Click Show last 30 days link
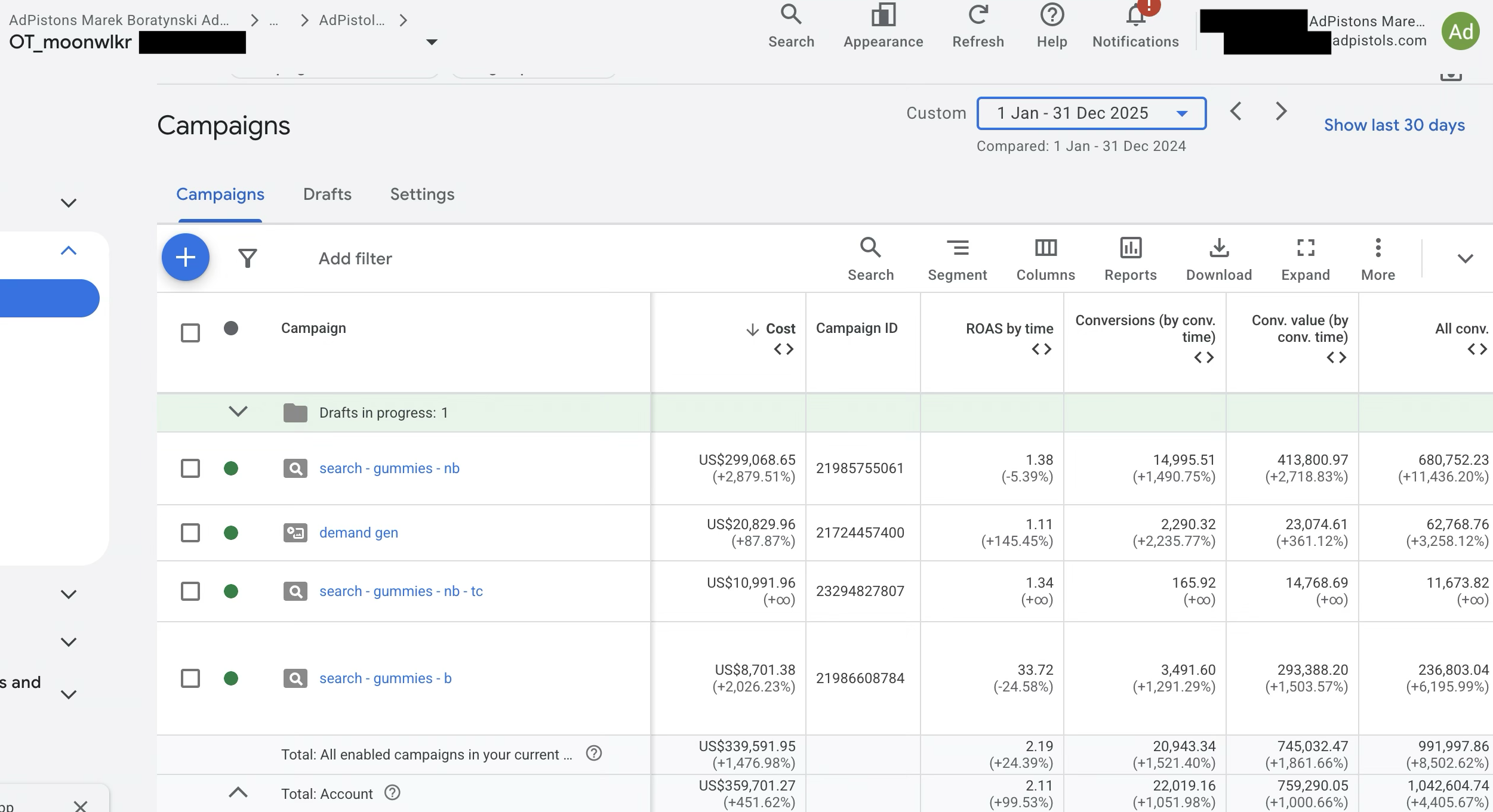The width and height of the screenshot is (1493, 812). 1394,125
